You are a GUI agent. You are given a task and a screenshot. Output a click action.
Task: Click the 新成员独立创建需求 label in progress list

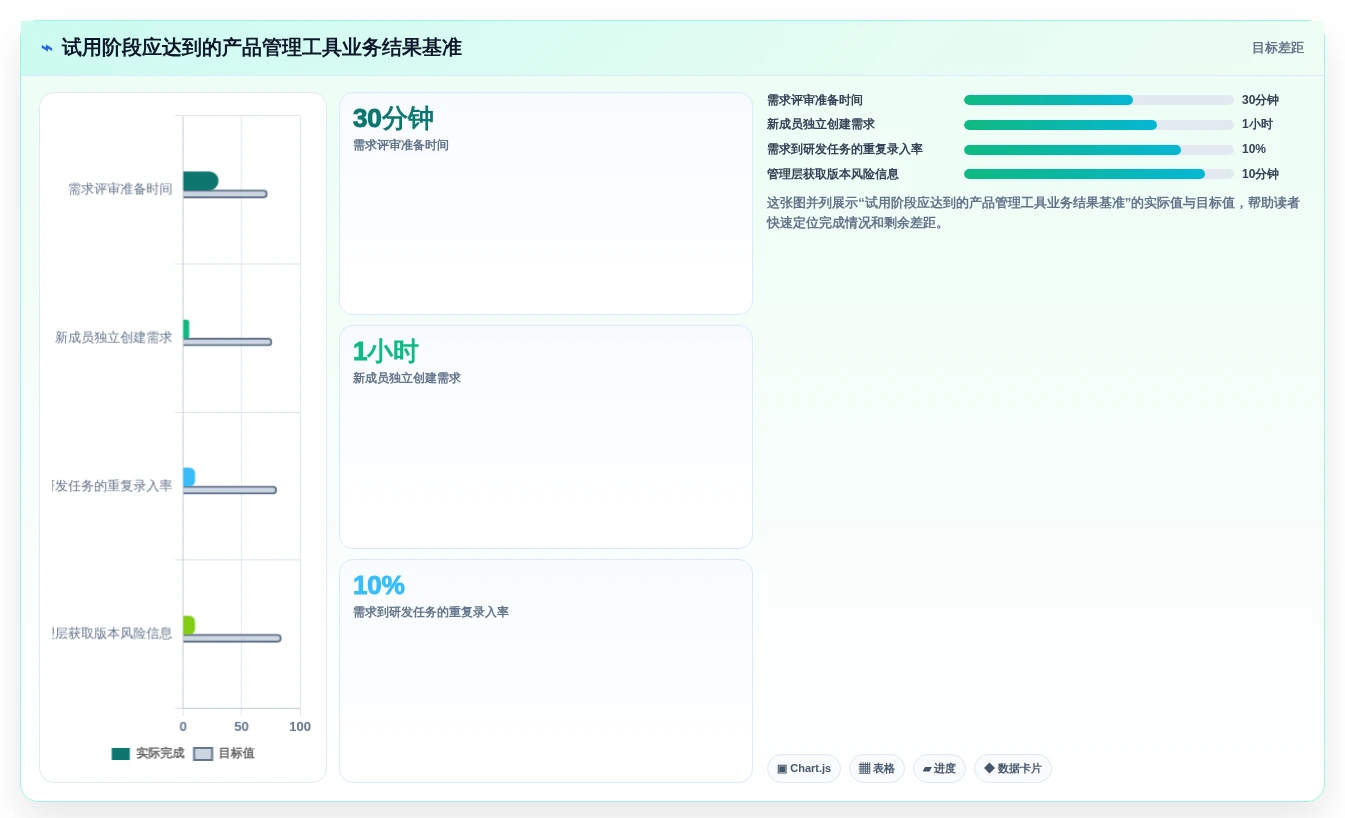[821, 124]
